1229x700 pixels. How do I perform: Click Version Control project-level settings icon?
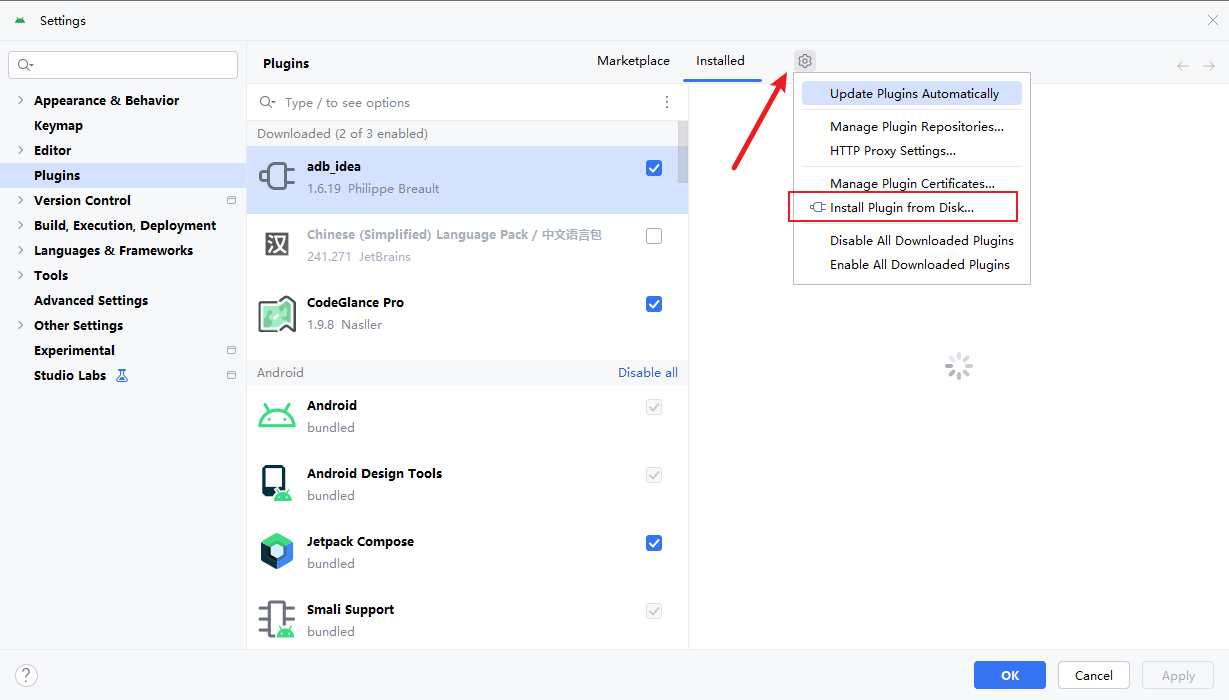(231, 200)
